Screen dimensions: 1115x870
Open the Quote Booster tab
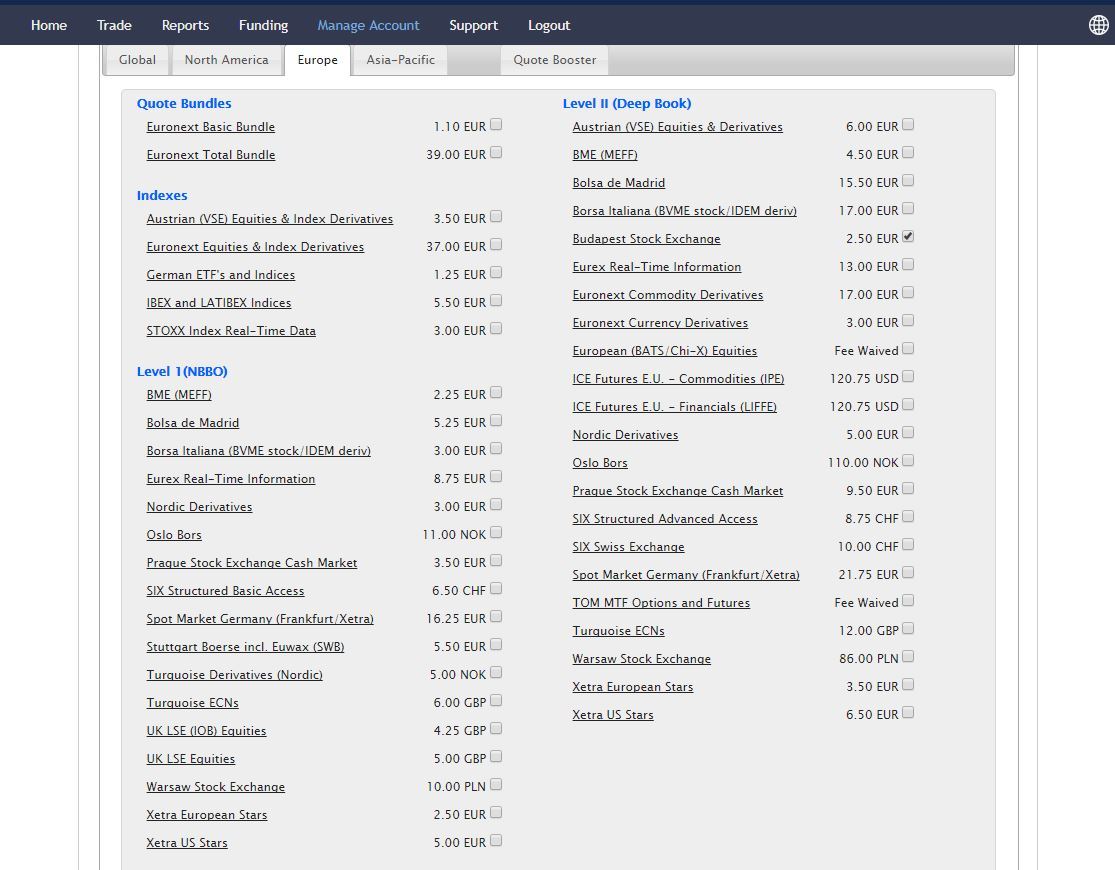[x=555, y=60]
